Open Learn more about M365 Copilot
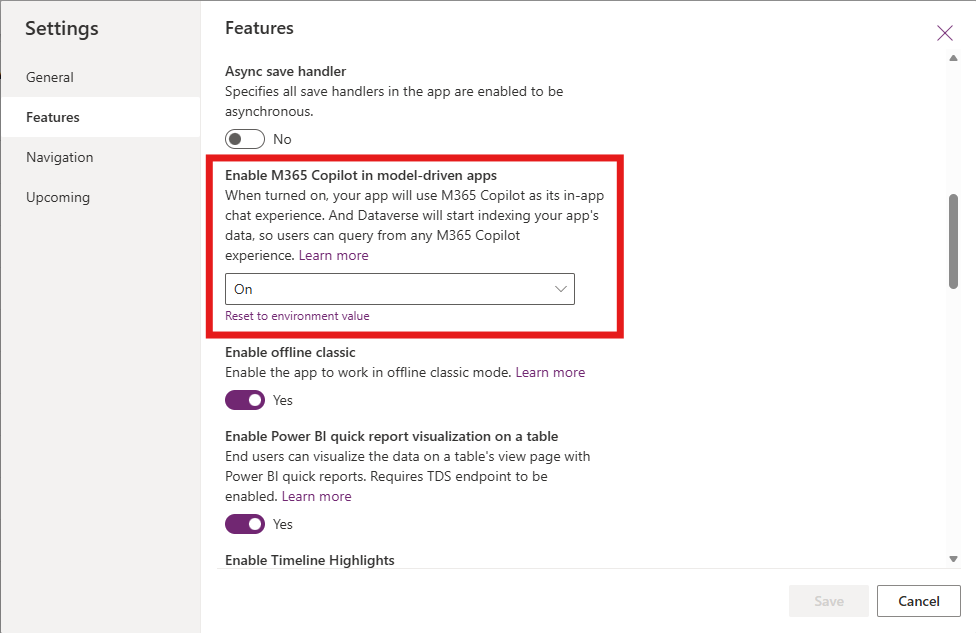This screenshot has width=976, height=633. click(333, 255)
